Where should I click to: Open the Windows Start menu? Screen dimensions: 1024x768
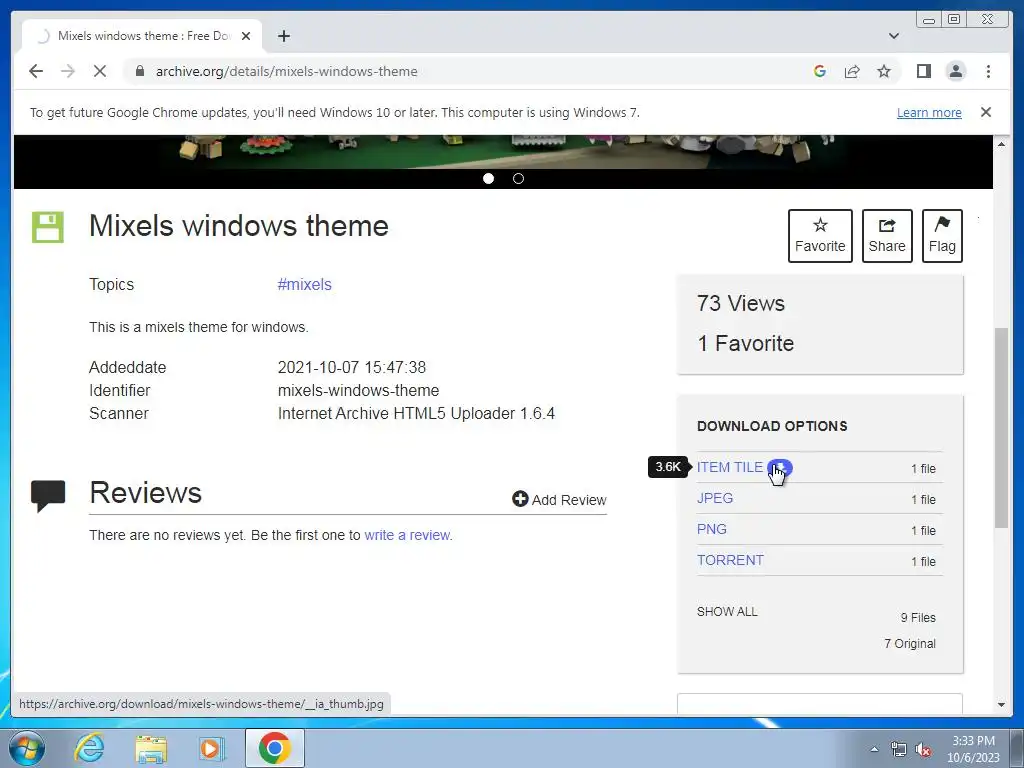27,748
